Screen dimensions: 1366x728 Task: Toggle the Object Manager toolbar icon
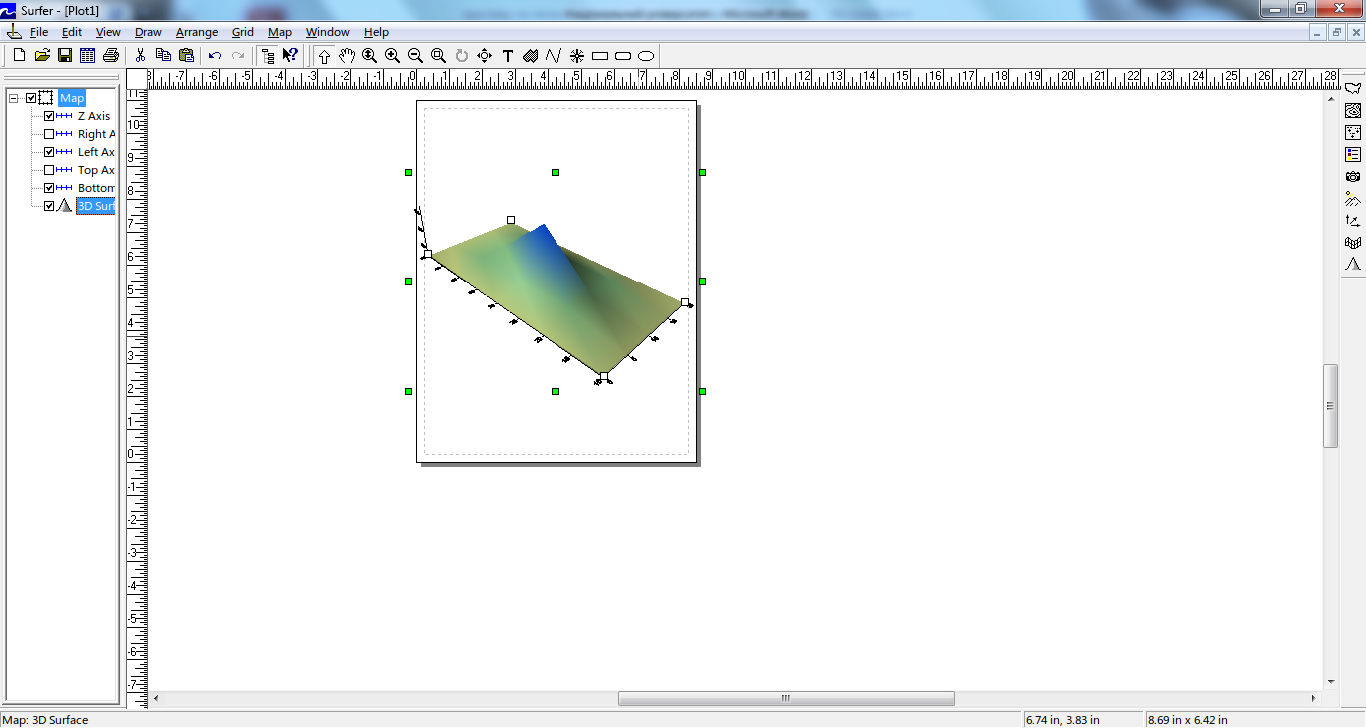pos(268,55)
